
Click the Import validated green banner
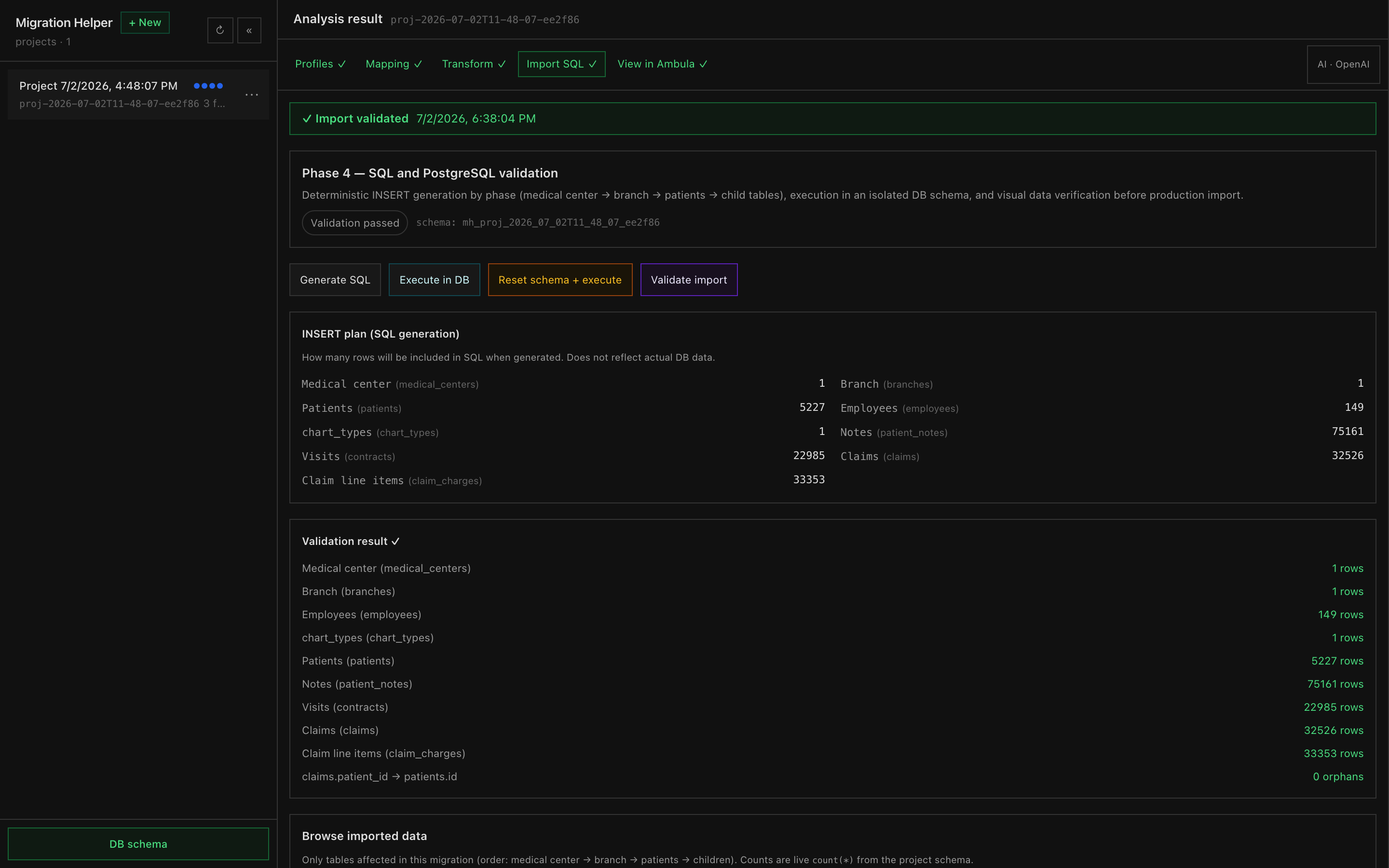[x=832, y=118]
